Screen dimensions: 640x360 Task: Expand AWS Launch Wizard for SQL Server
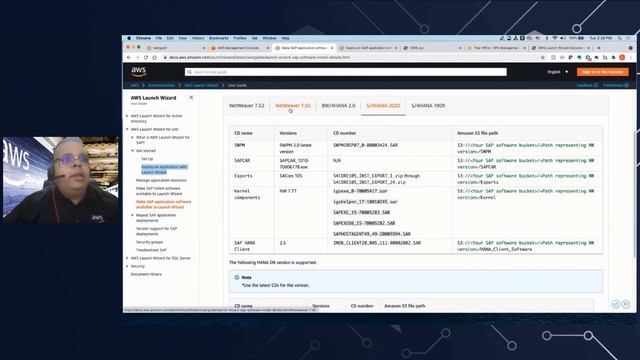click(127, 258)
